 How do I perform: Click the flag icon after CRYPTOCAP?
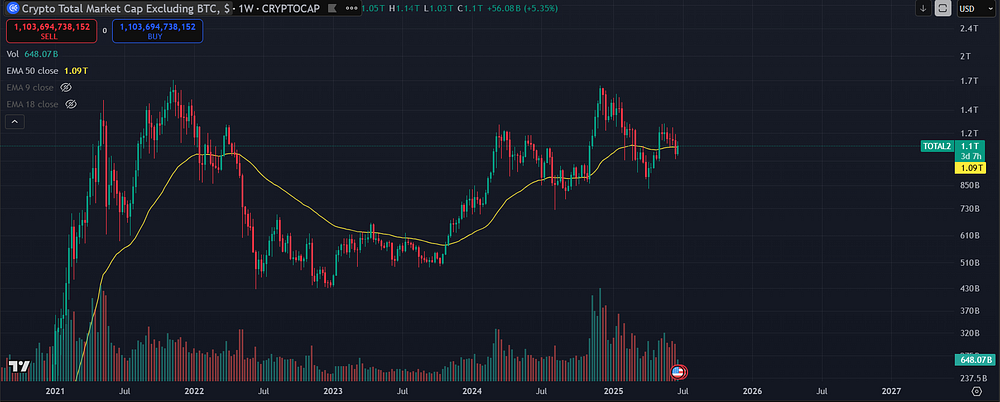(x=330, y=9)
